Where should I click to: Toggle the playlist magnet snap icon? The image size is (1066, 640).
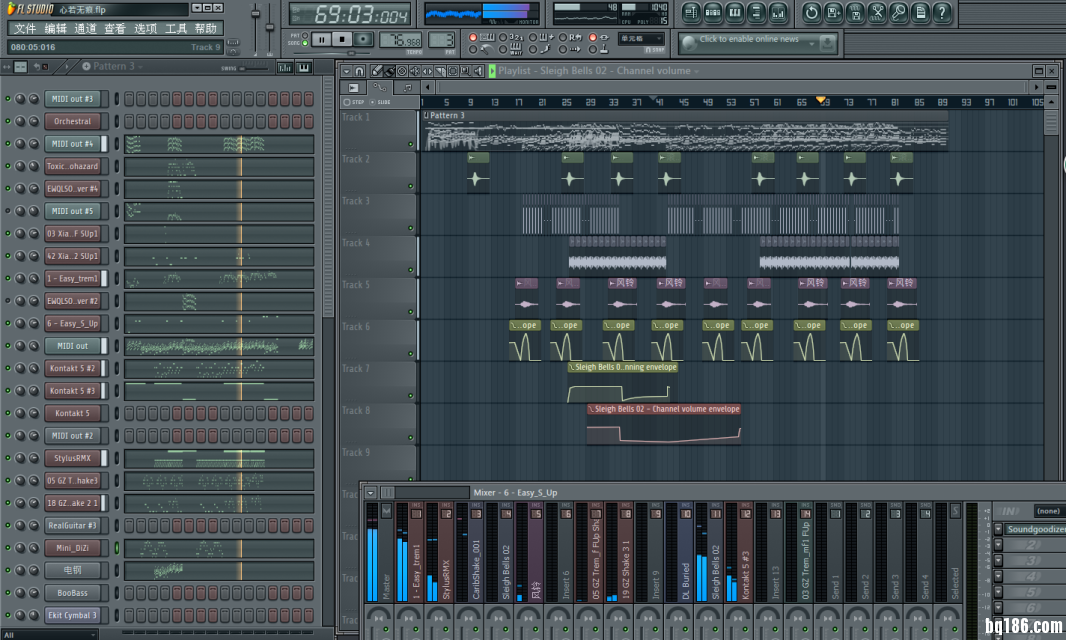(360, 71)
